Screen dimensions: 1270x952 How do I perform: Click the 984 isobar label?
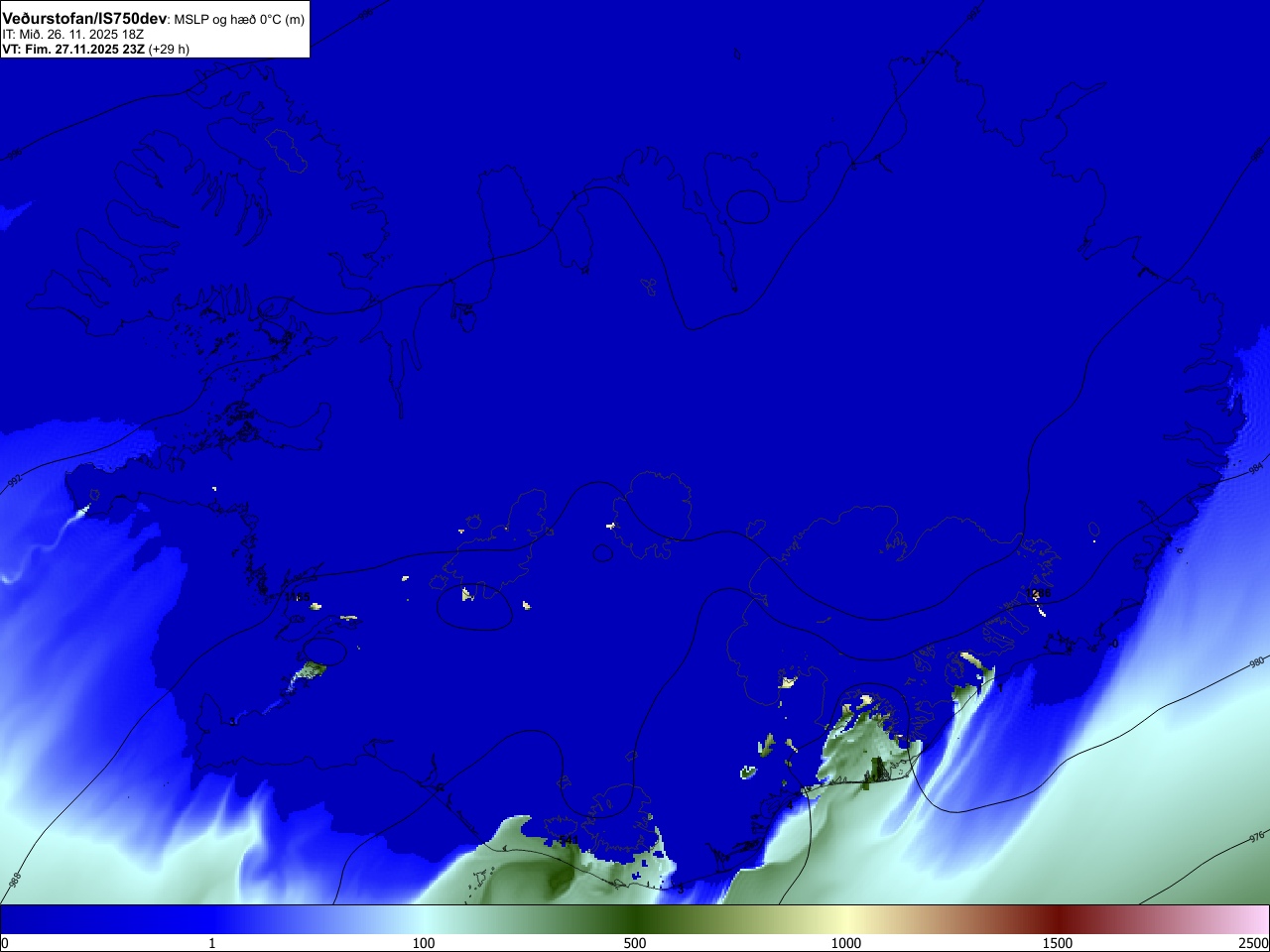1255,468
